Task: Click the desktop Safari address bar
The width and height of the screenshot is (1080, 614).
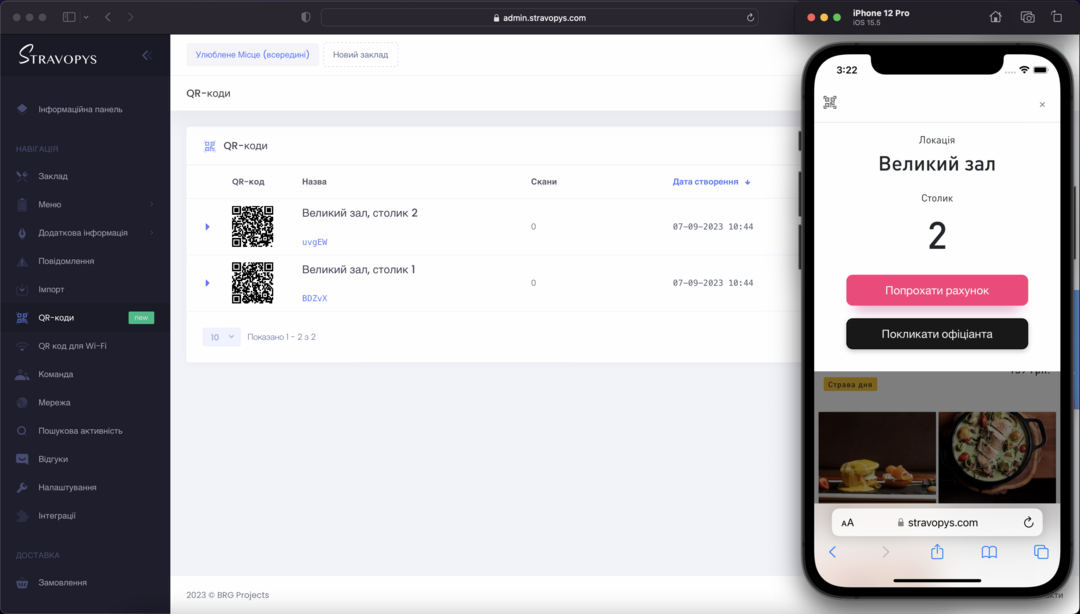Action: tap(539, 18)
